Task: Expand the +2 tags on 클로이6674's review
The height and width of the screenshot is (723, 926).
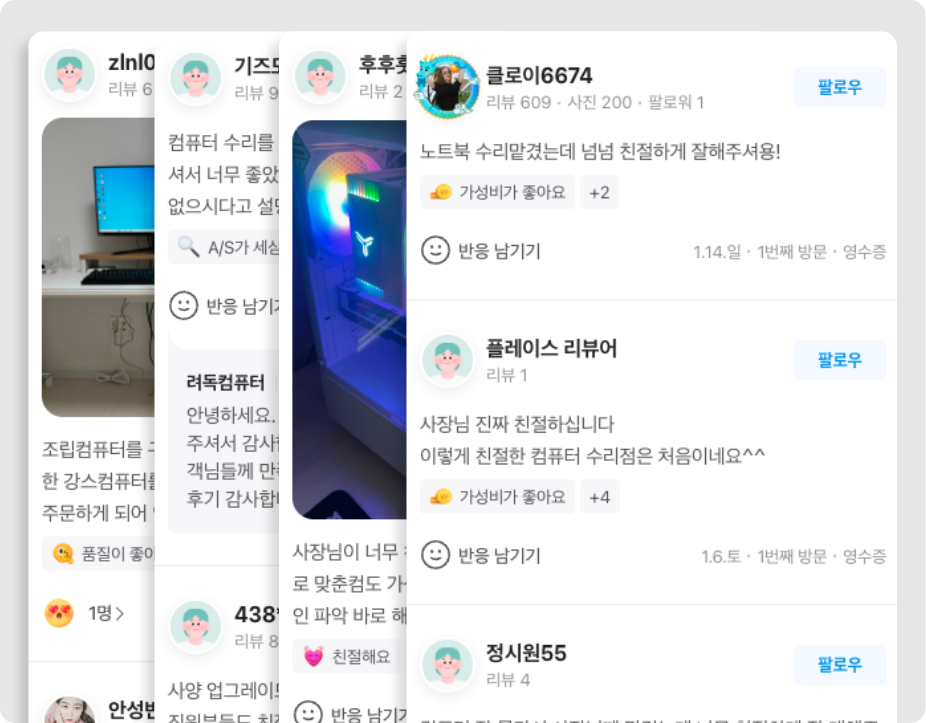Action: pos(599,192)
